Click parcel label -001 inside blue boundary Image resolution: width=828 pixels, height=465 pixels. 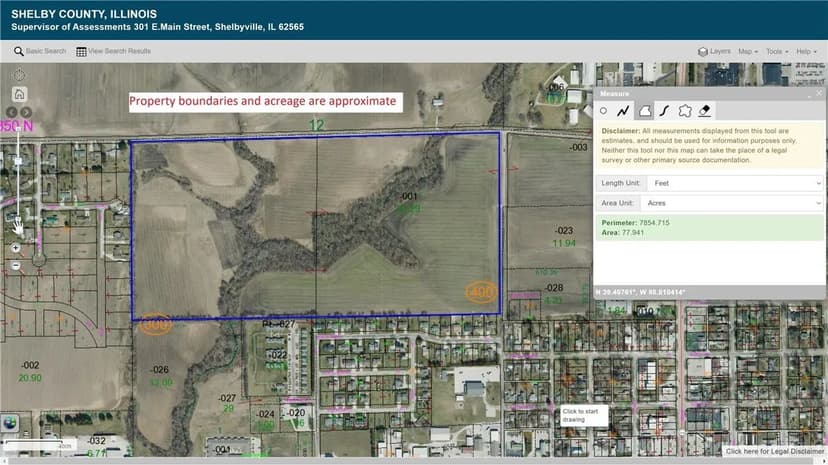point(409,196)
